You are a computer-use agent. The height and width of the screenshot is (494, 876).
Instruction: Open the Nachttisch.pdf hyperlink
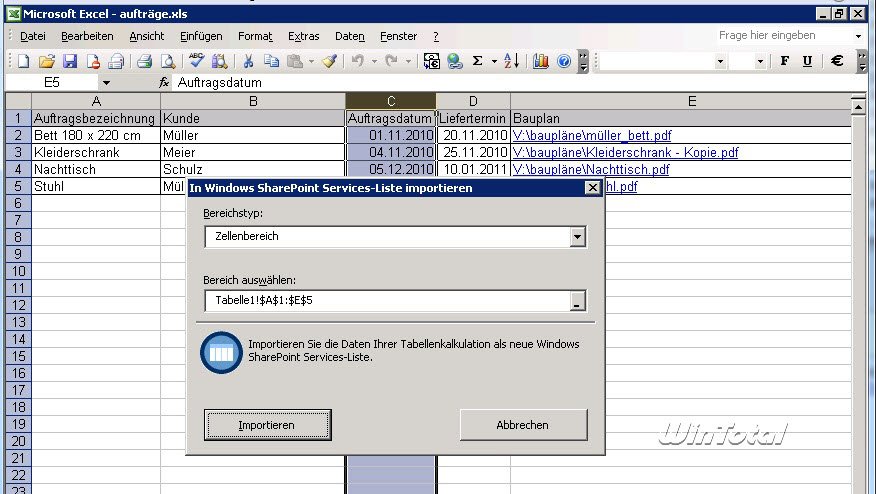[x=591, y=169]
